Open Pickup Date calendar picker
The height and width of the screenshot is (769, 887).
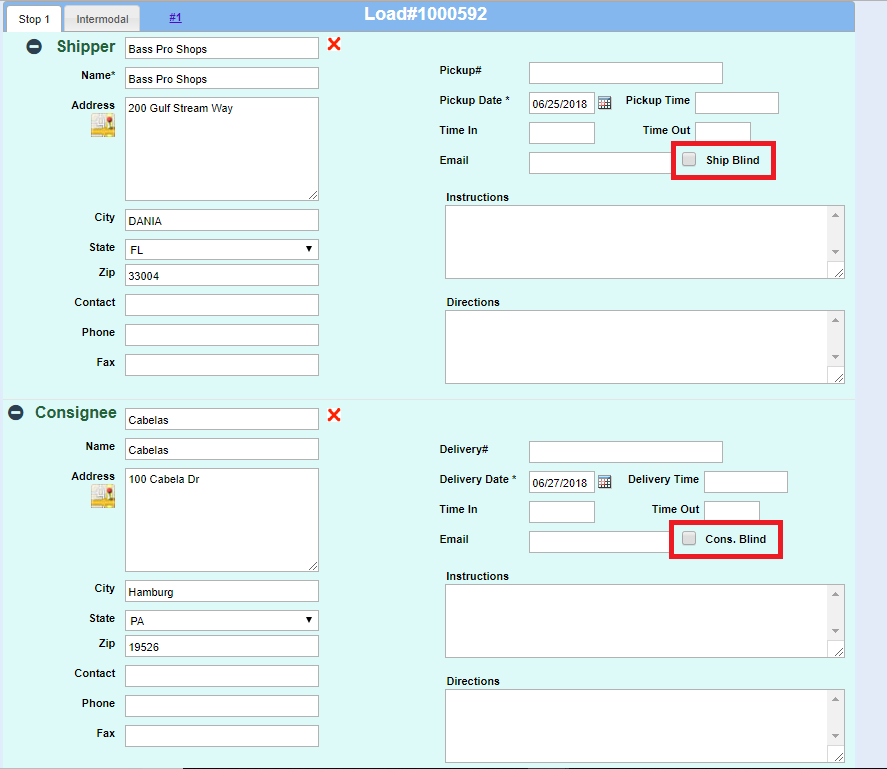pos(604,103)
